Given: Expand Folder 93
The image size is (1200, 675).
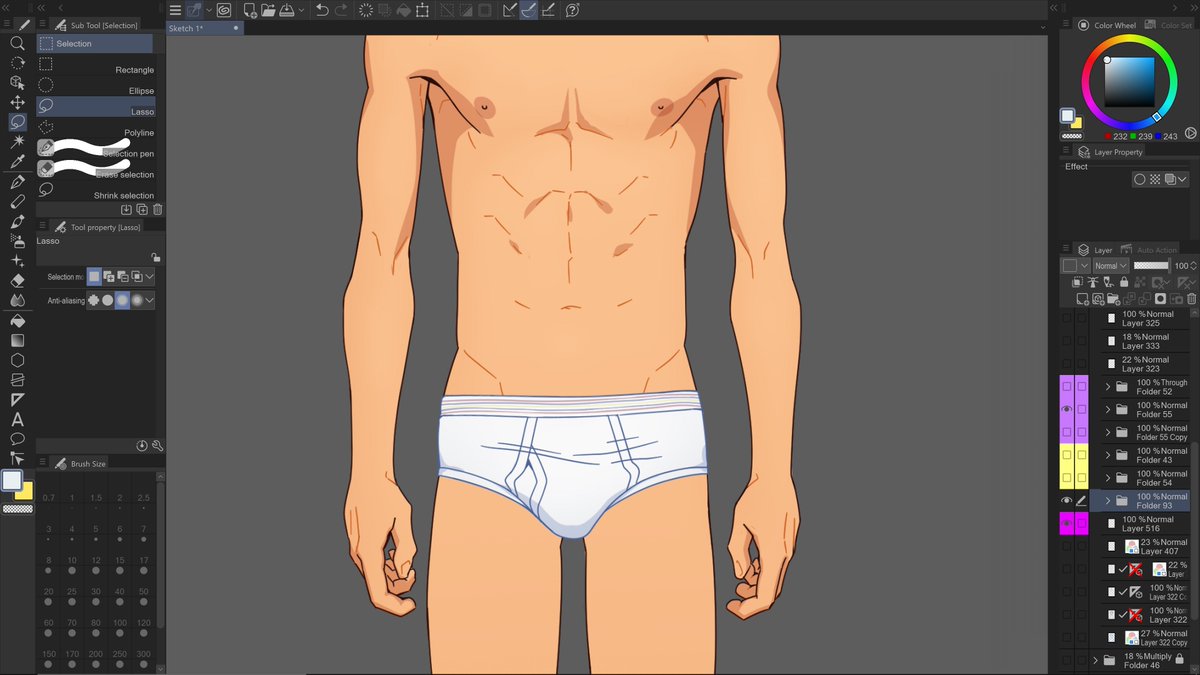Looking at the screenshot, I should click(1107, 500).
